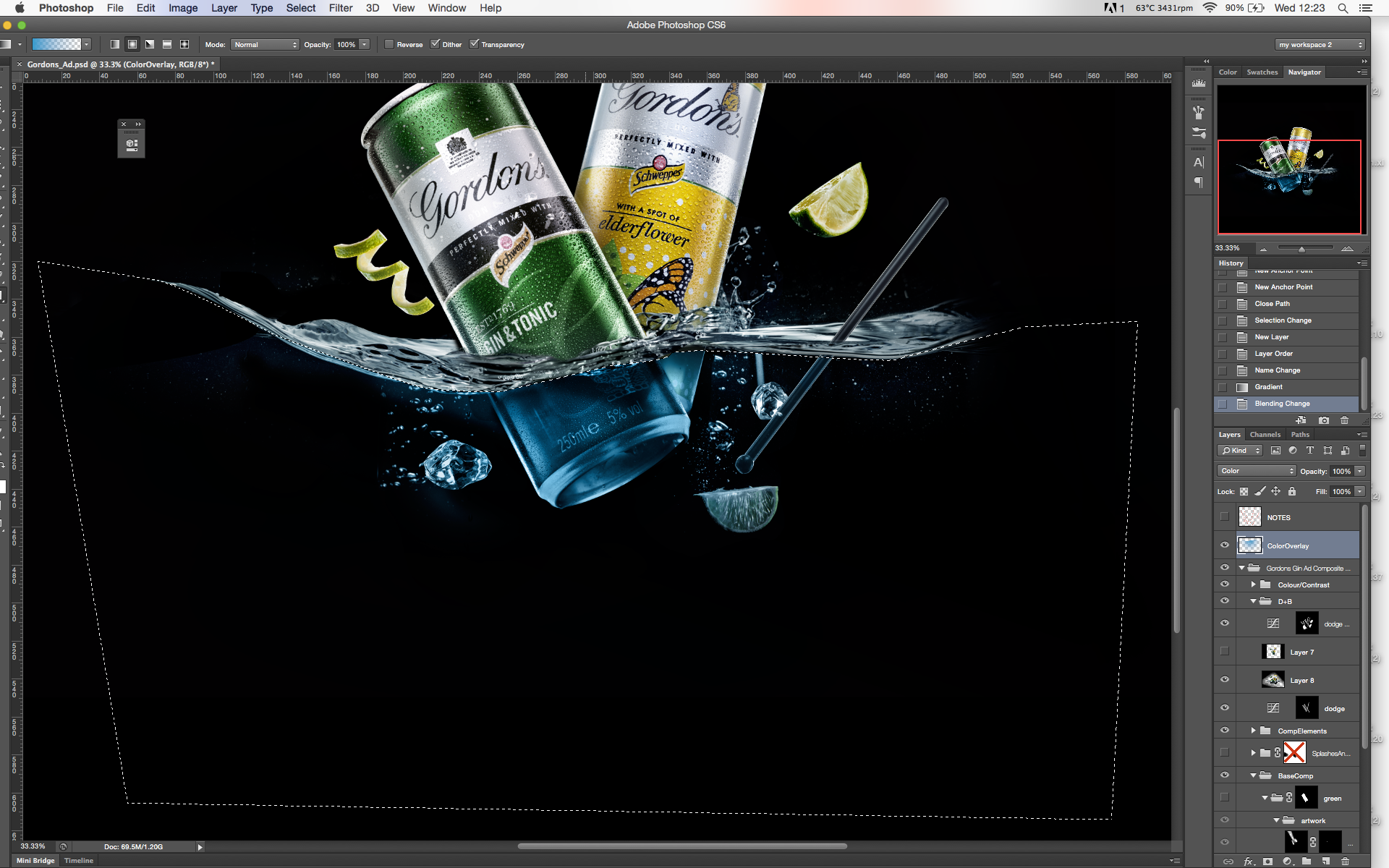Create new document from current state
This screenshot has height=868, width=1389.
[1301, 420]
